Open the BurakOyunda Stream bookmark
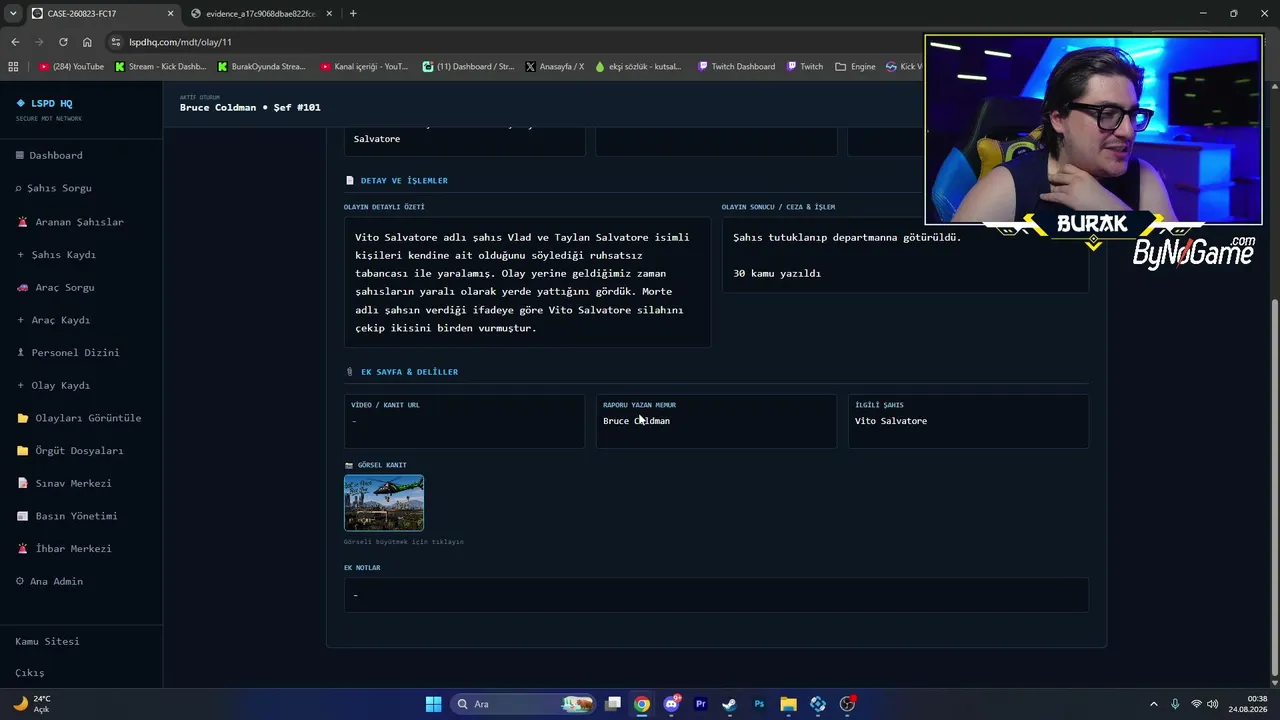The image size is (1280, 720). click(x=262, y=67)
